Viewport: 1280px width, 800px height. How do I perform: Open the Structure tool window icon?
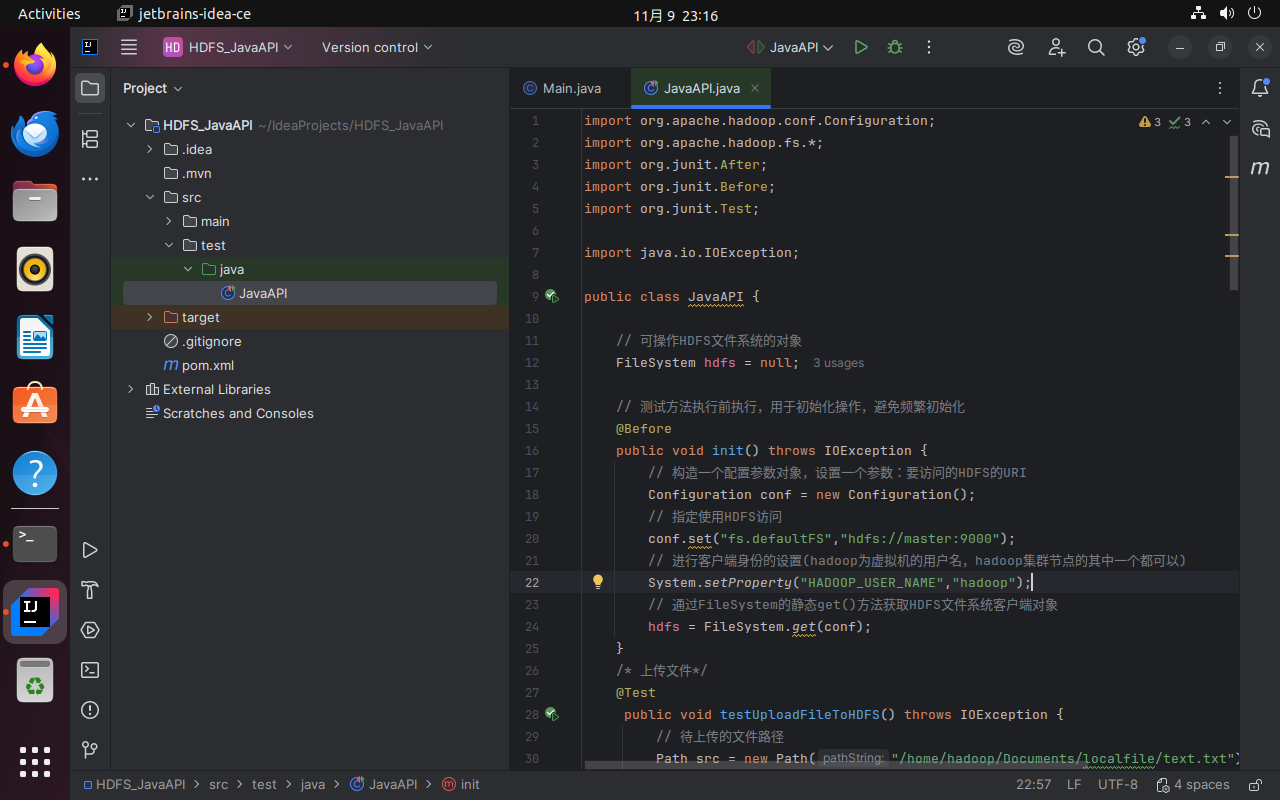[90, 139]
